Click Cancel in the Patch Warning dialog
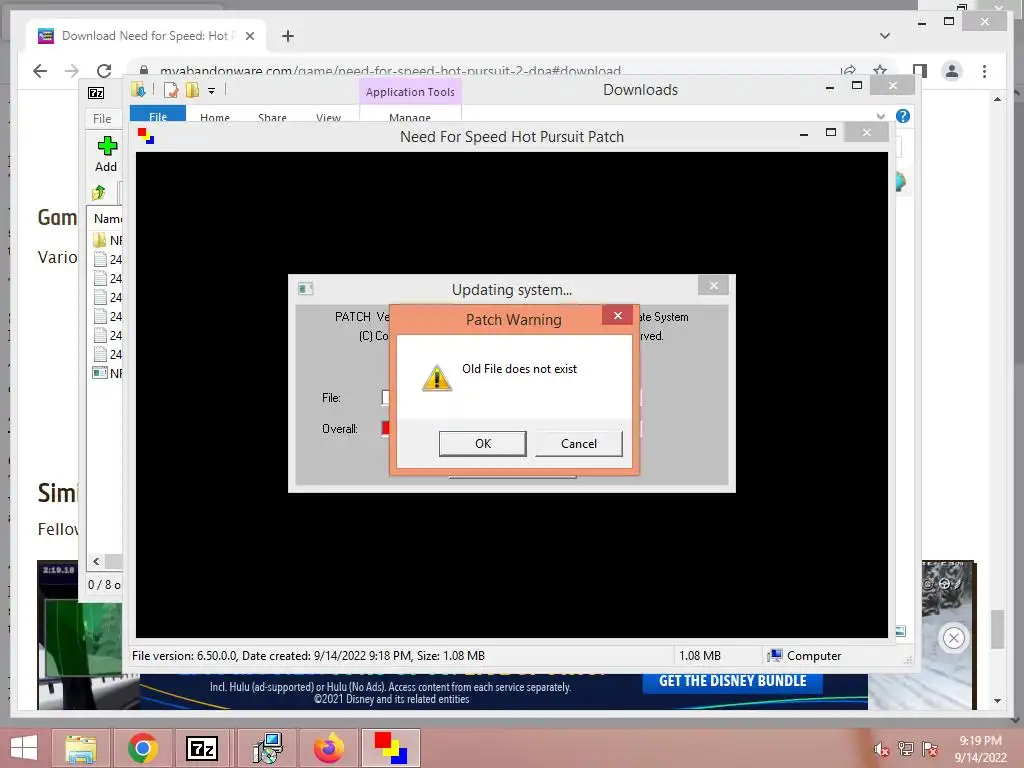Screen dimensions: 1024x768 coord(579,443)
